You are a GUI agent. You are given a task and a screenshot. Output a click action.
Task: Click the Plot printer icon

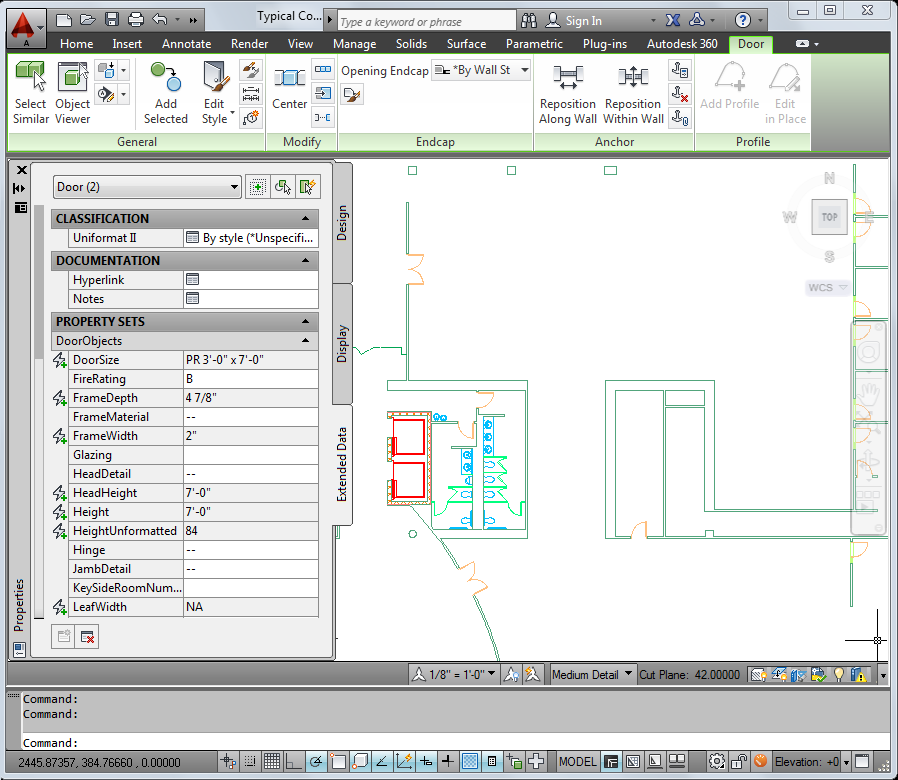pyautogui.click(x=136, y=21)
